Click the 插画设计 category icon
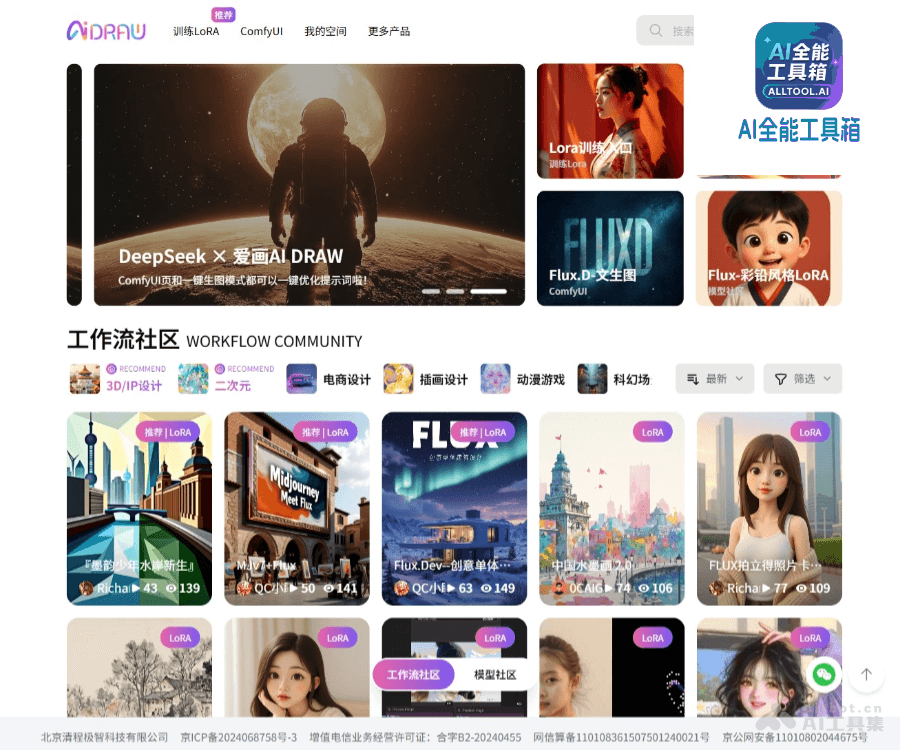 coord(398,379)
